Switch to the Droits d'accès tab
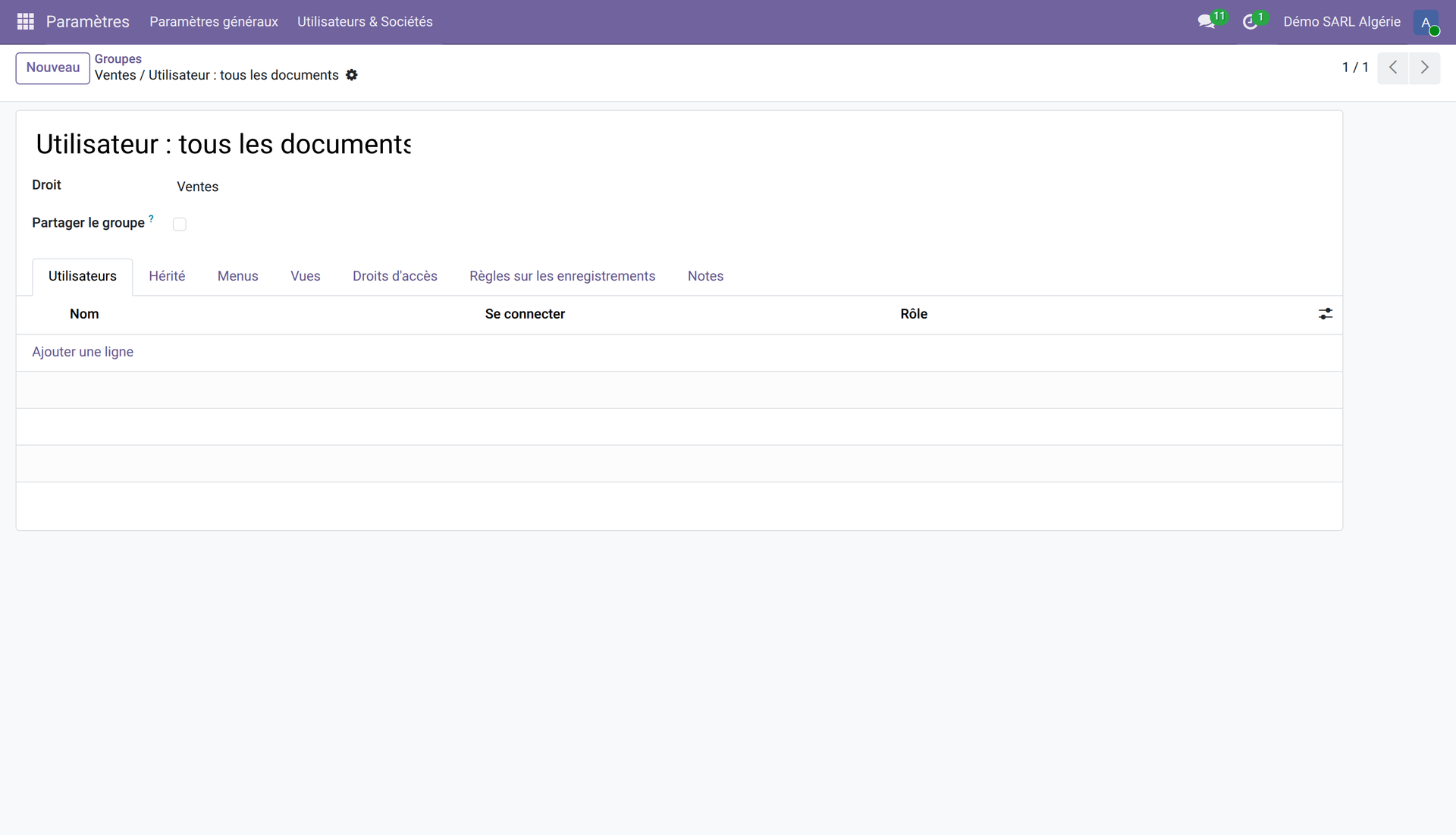Screen dimensions: 1456x835 pos(395,276)
